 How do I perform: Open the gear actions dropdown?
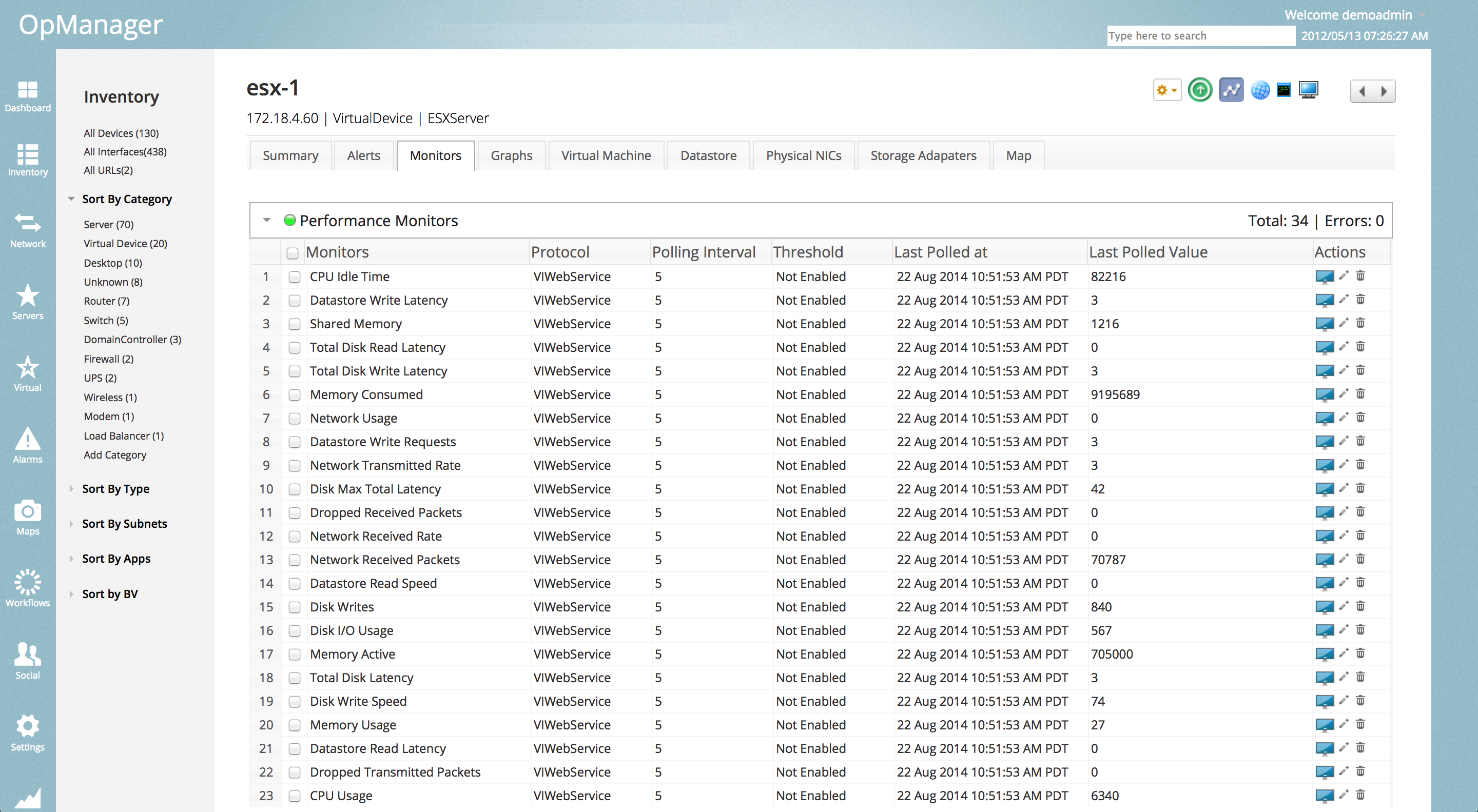tap(1166, 90)
